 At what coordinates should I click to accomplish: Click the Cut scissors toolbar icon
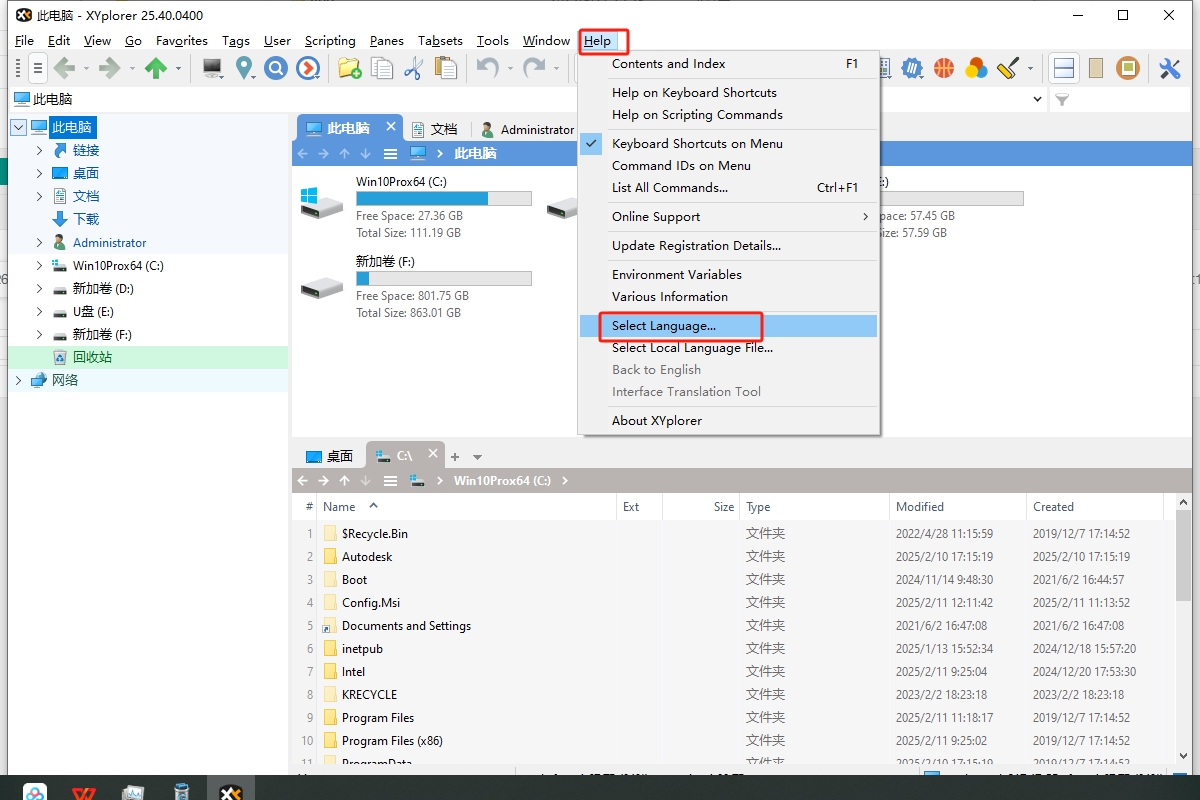click(414, 68)
